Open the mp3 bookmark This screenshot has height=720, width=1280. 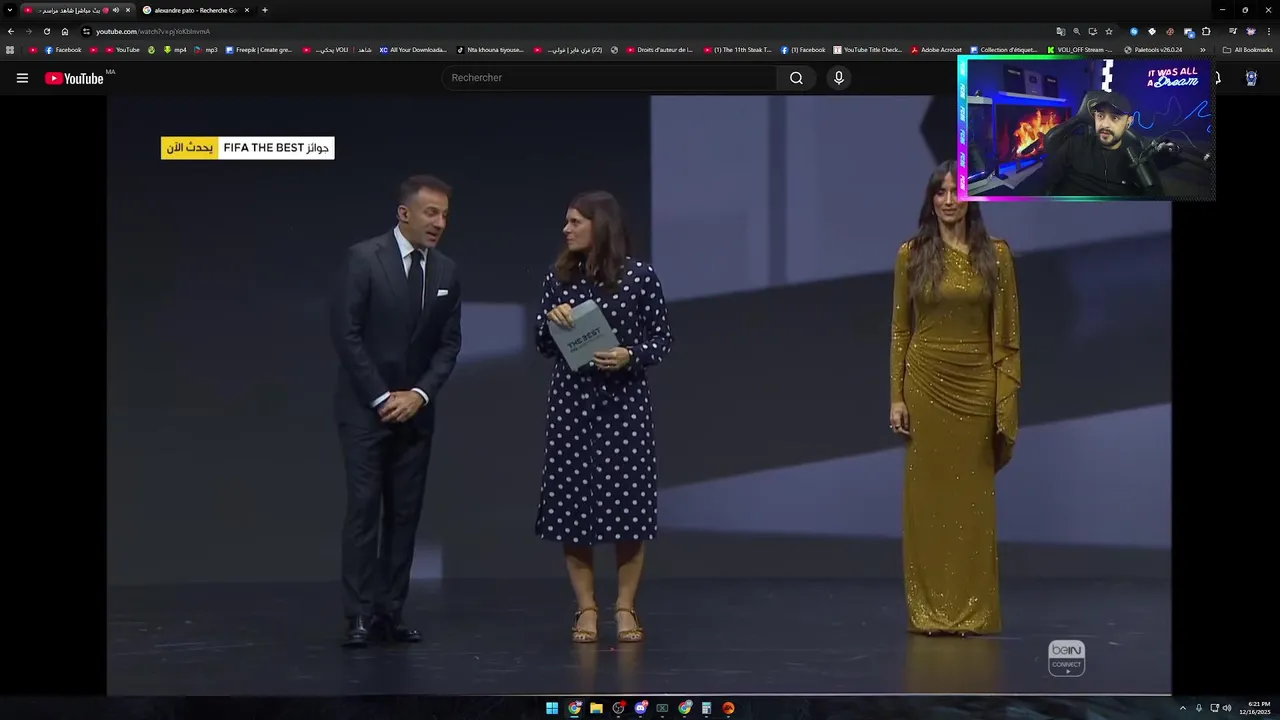tap(206, 50)
